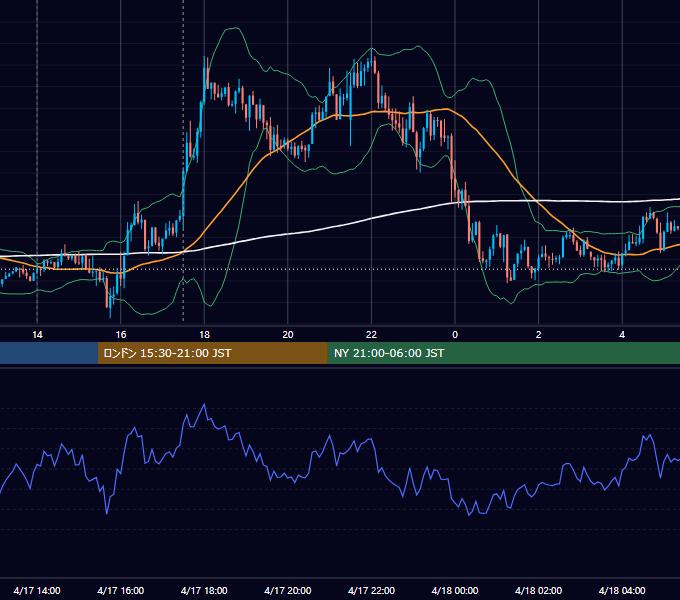Click the blue session bar before ロンドン

pos(49,353)
